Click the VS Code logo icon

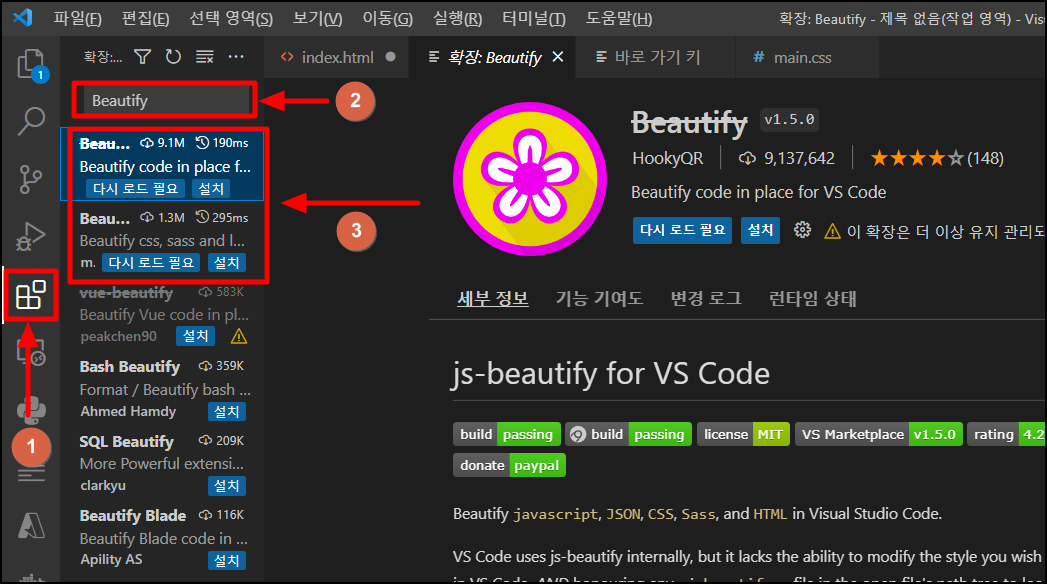(23, 17)
